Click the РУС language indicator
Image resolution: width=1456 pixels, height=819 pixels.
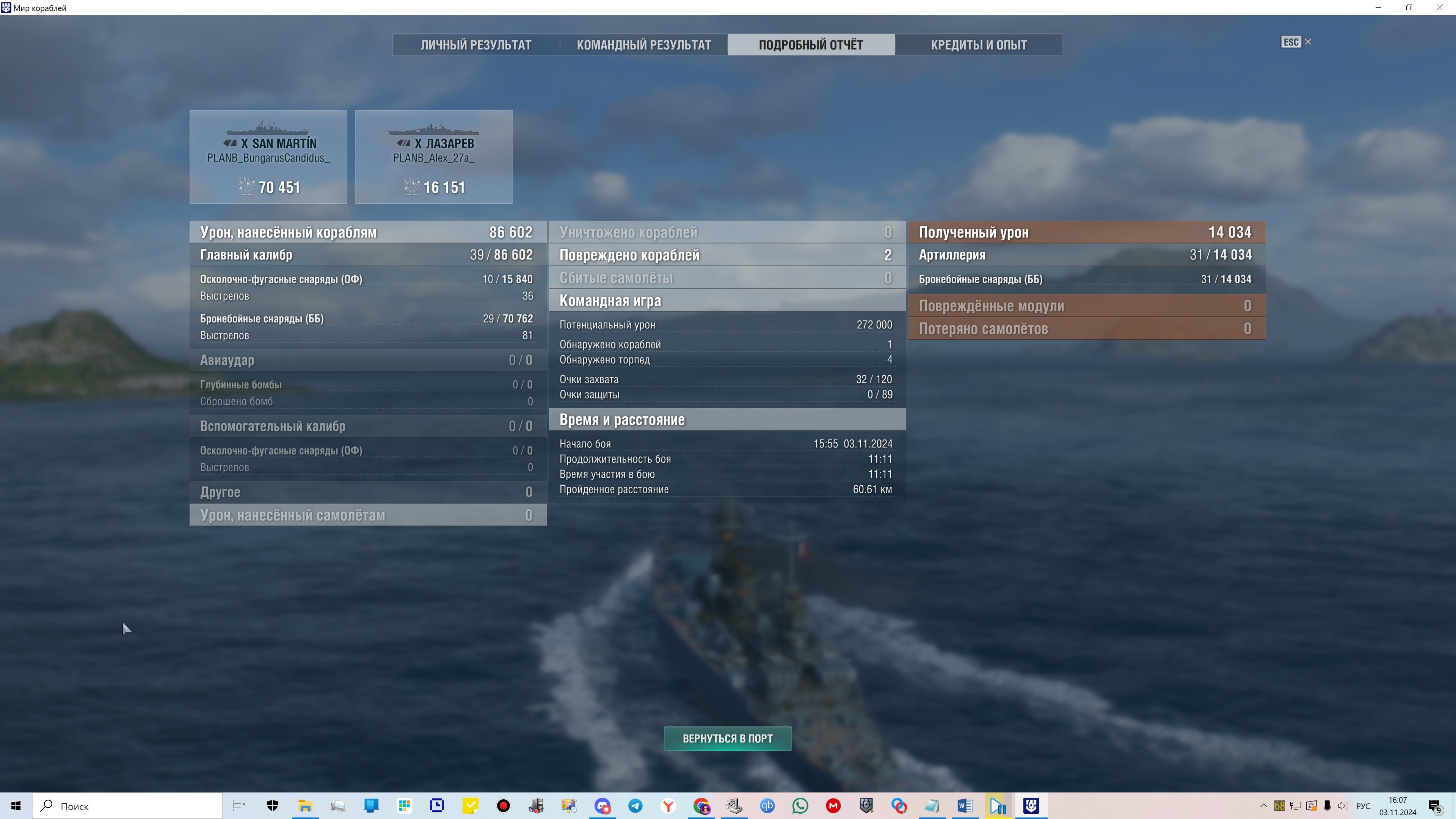(x=1363, y=806)
